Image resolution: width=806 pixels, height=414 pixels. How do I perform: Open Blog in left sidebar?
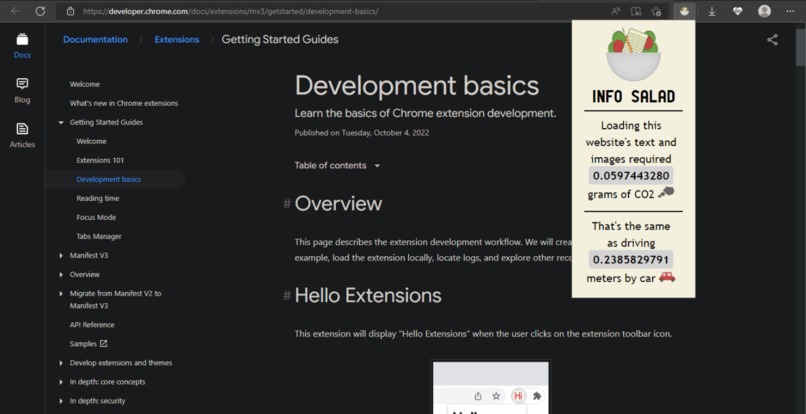pos(22,91)
